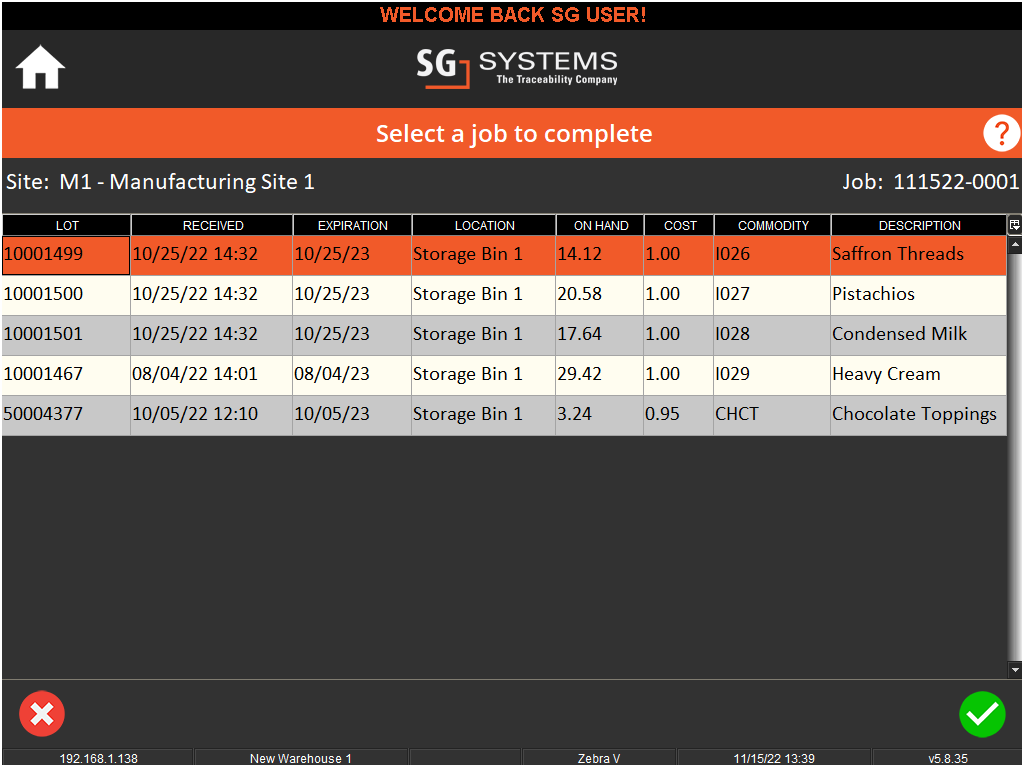Viewport: 1026px width, 769px height.
Task: Select lot 10001499
Action: pos(66,255)
